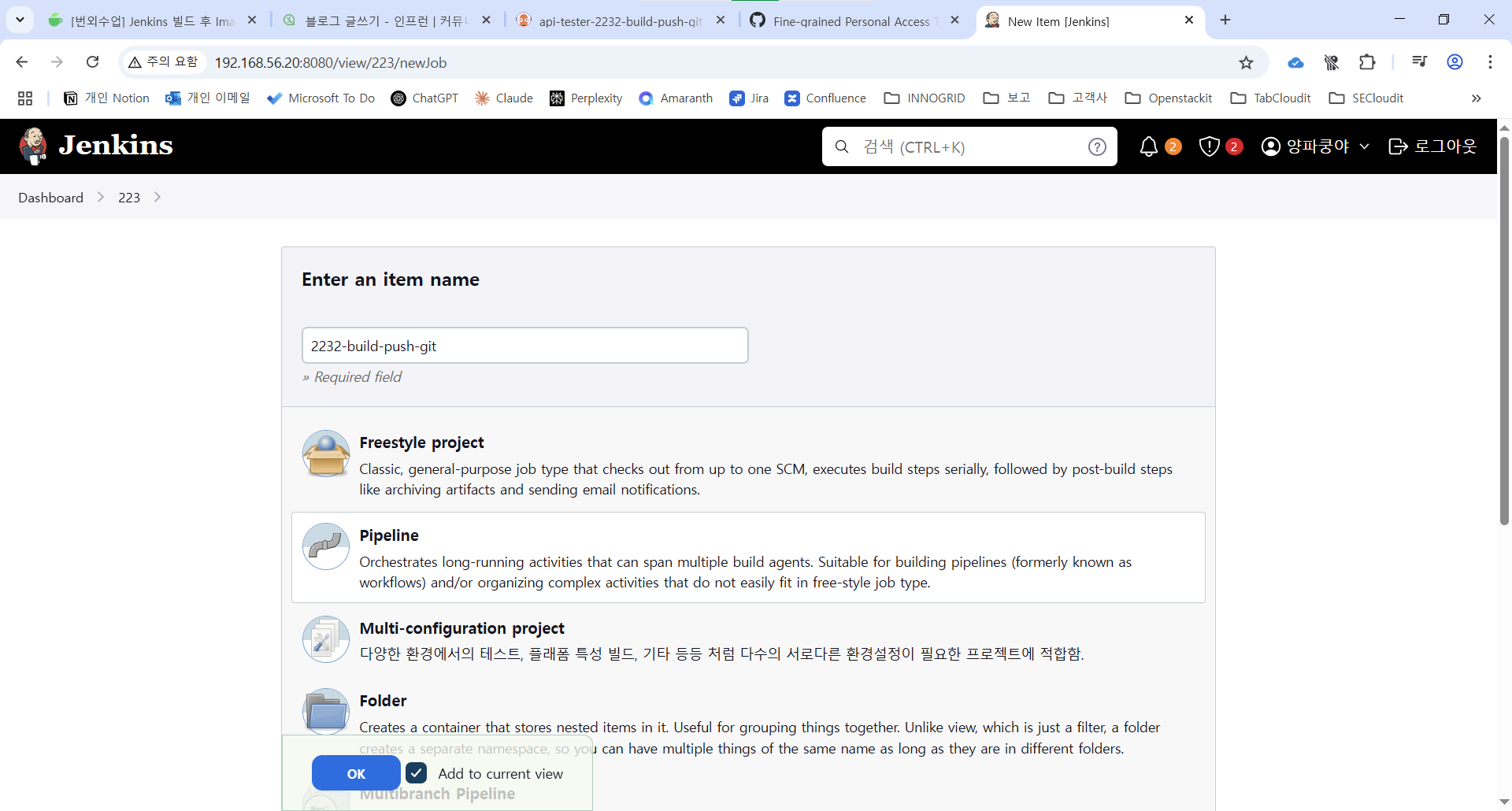Go forward in browser history
The image size is (1512, 811).
click(57, 62)
